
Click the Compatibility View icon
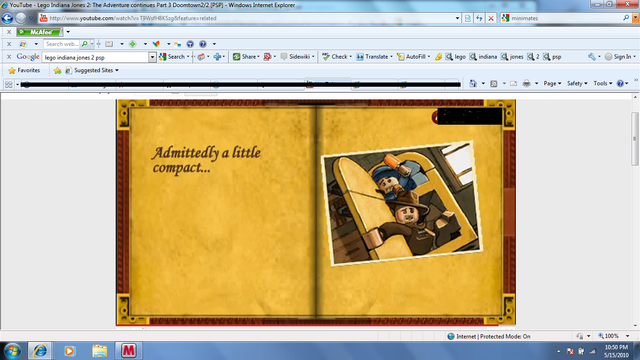[x=468, y=18]
